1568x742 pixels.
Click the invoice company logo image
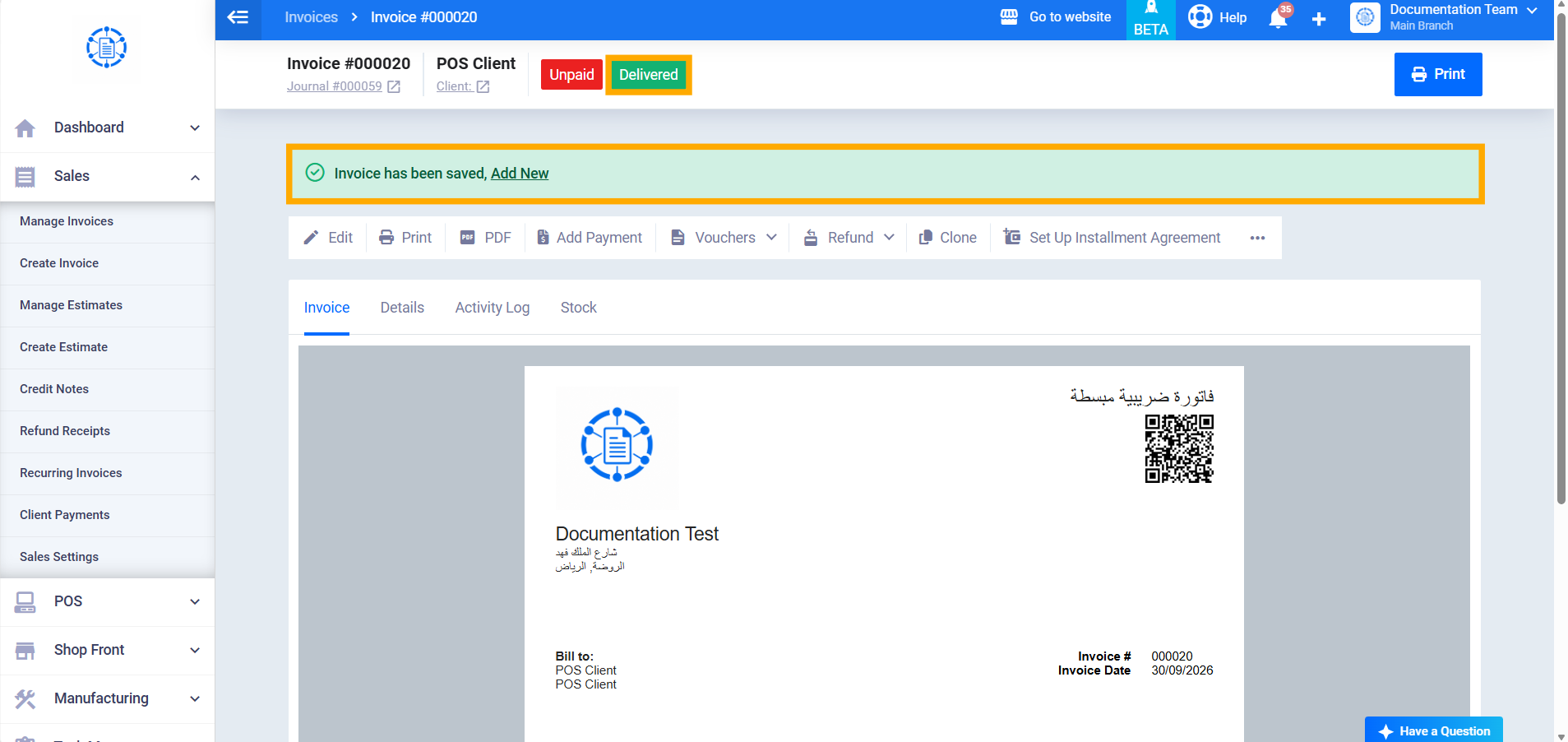point(617,445)
